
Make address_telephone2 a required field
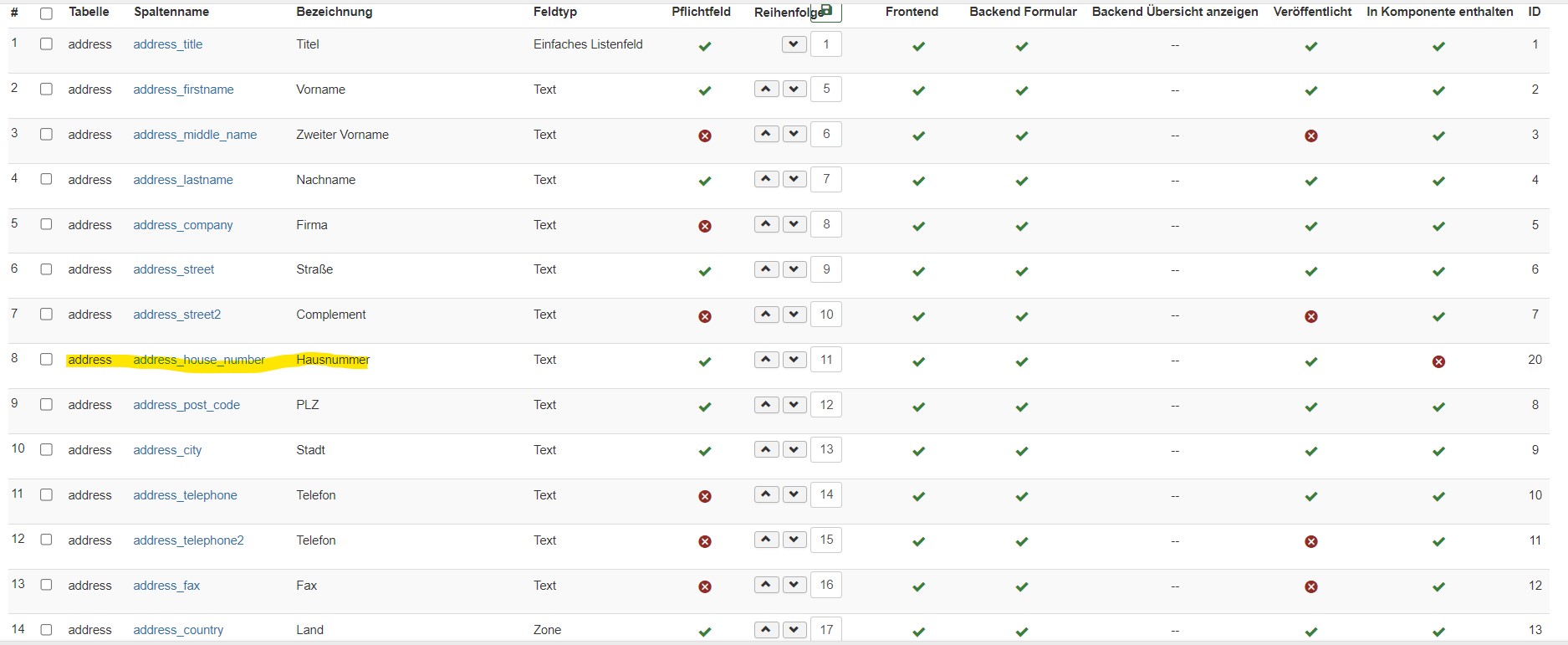[x=705, y=541]
